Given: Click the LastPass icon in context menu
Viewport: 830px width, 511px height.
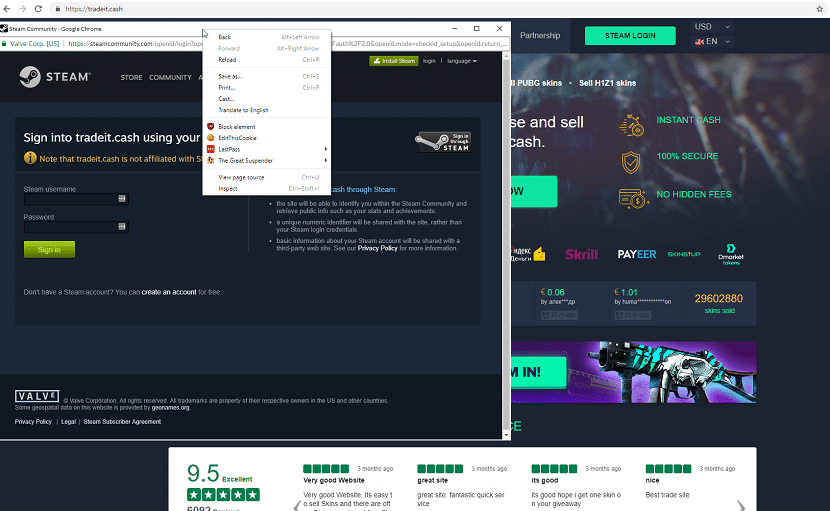Looking at the screenshot, I should [x=211, y=149].
